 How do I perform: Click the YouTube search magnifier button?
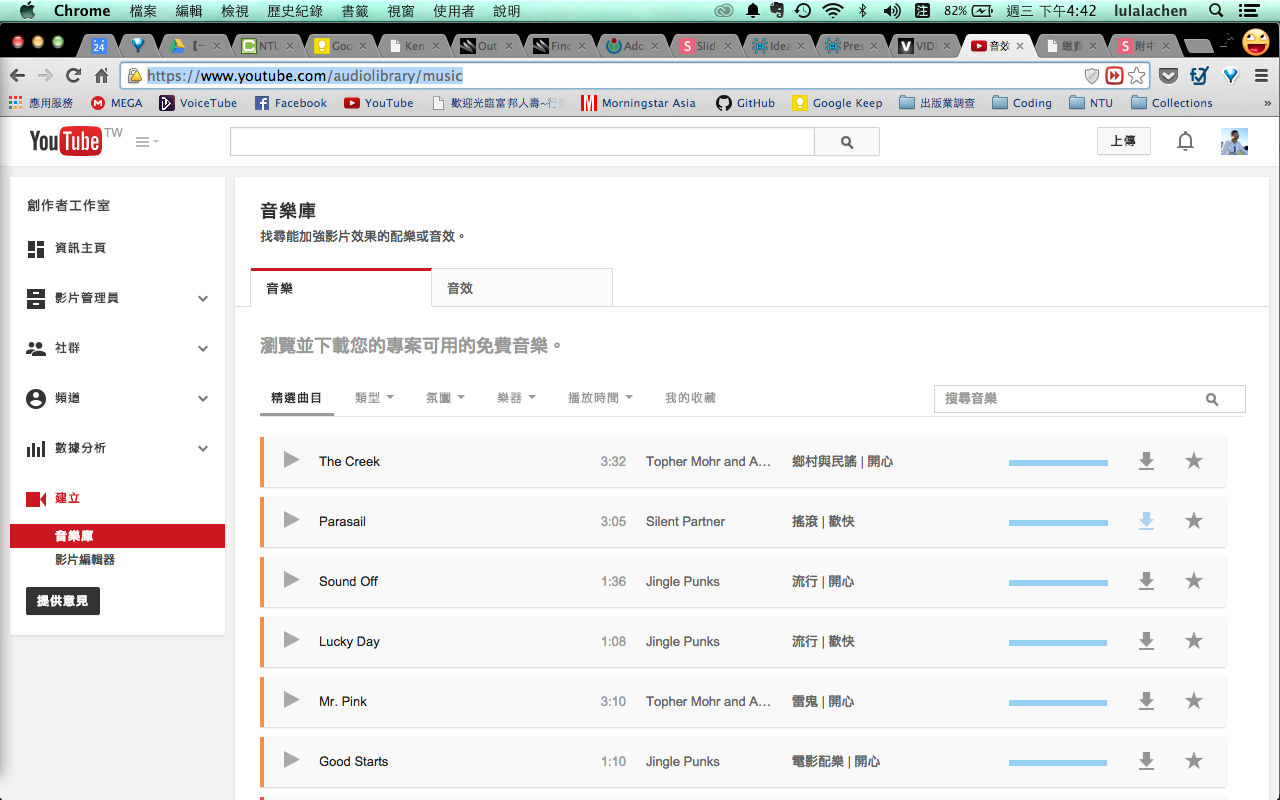[x=847, y=142]
